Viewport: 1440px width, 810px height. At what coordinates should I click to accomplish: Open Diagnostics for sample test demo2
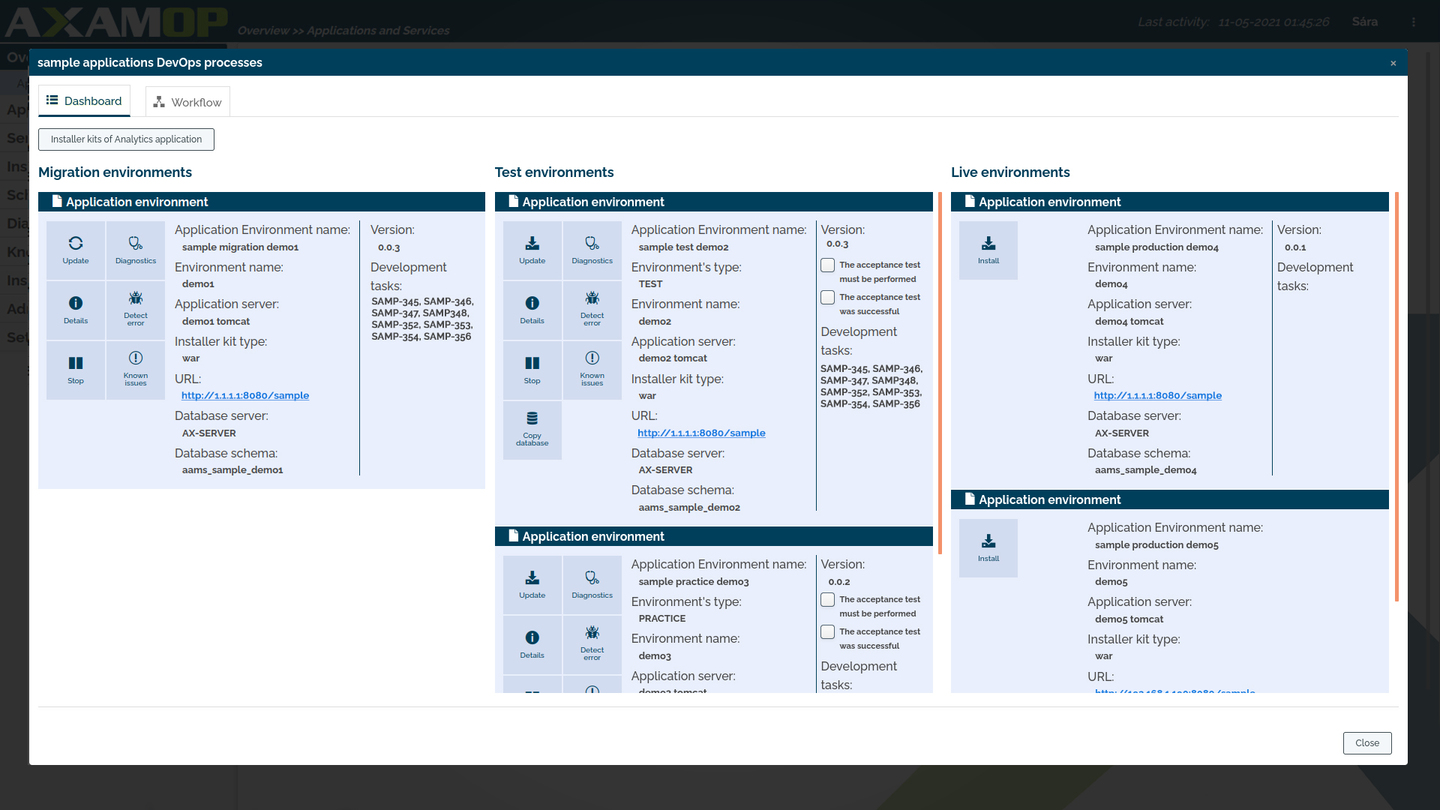pyautogui.click(x=592, y=250)
